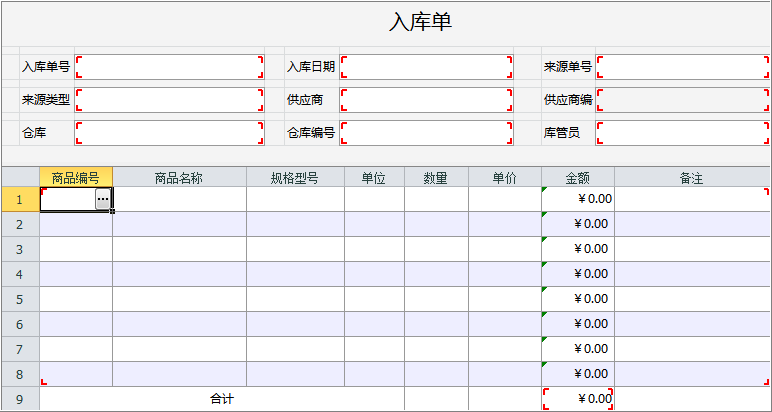The height and width of the screenshot is (412, 772).
Task: Click the 金额 cell in row 5
Action: pyautogui.click(x=578, y=299)
